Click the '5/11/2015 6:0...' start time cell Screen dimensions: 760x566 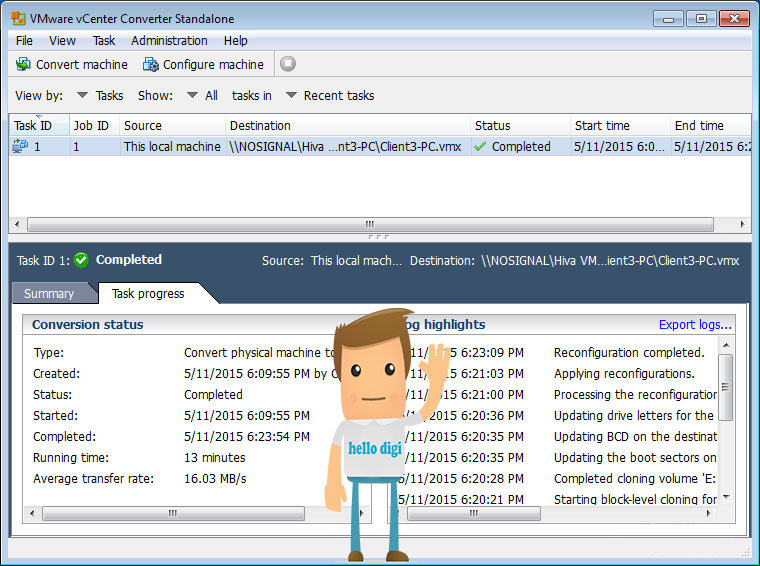click(x=619, y=146)
